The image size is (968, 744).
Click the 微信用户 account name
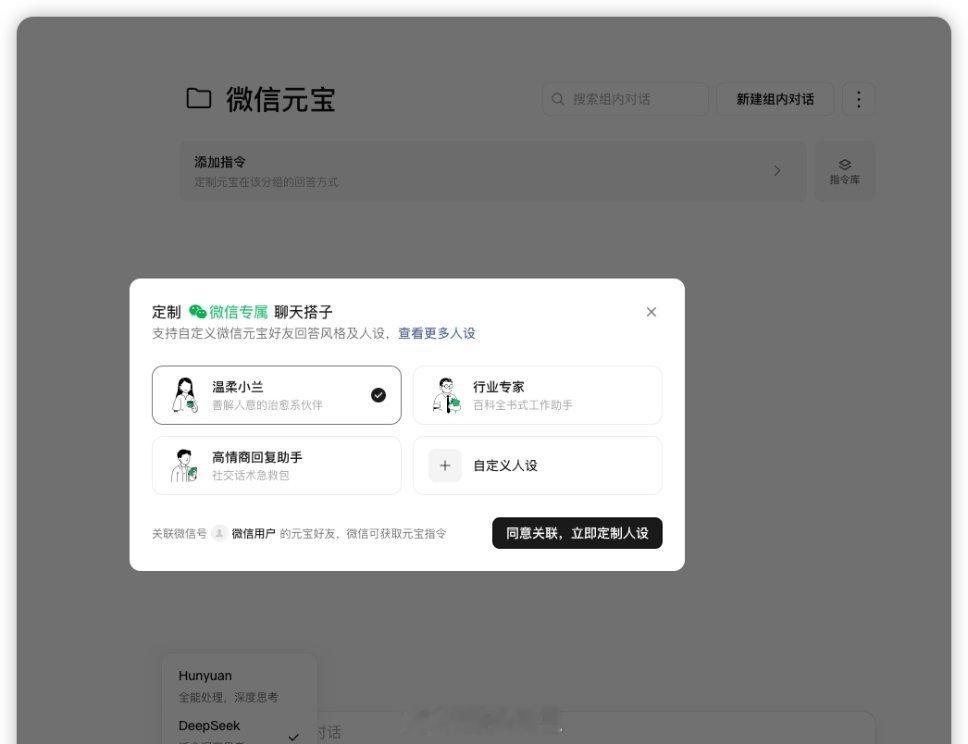[253, 533]
